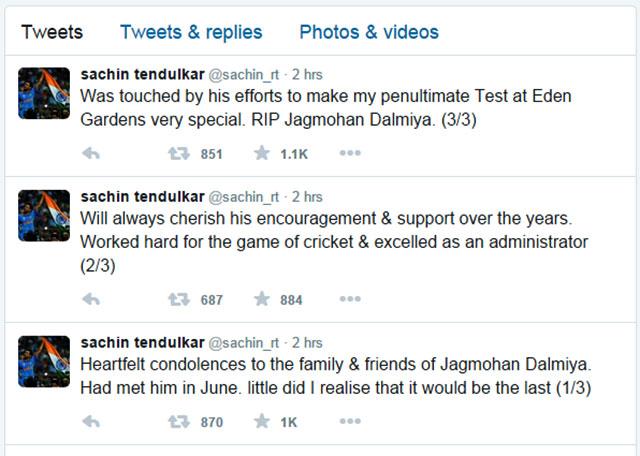
Task: Open more options on the (2/3) tweet
Action: [350, 299]
